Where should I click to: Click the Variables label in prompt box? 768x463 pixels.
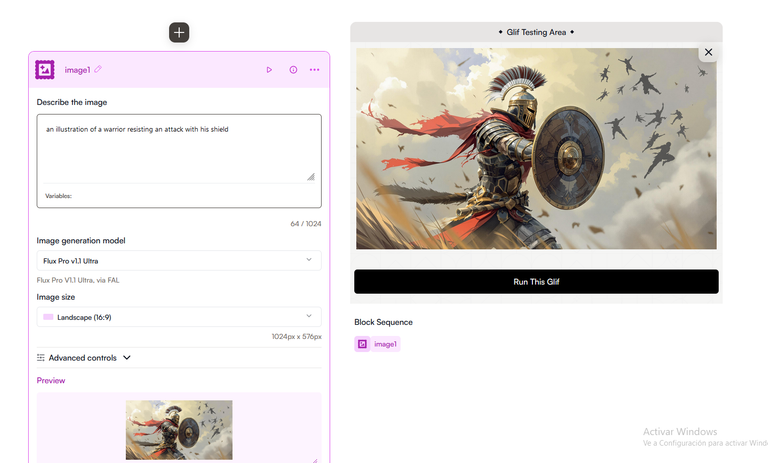point(58,196)
